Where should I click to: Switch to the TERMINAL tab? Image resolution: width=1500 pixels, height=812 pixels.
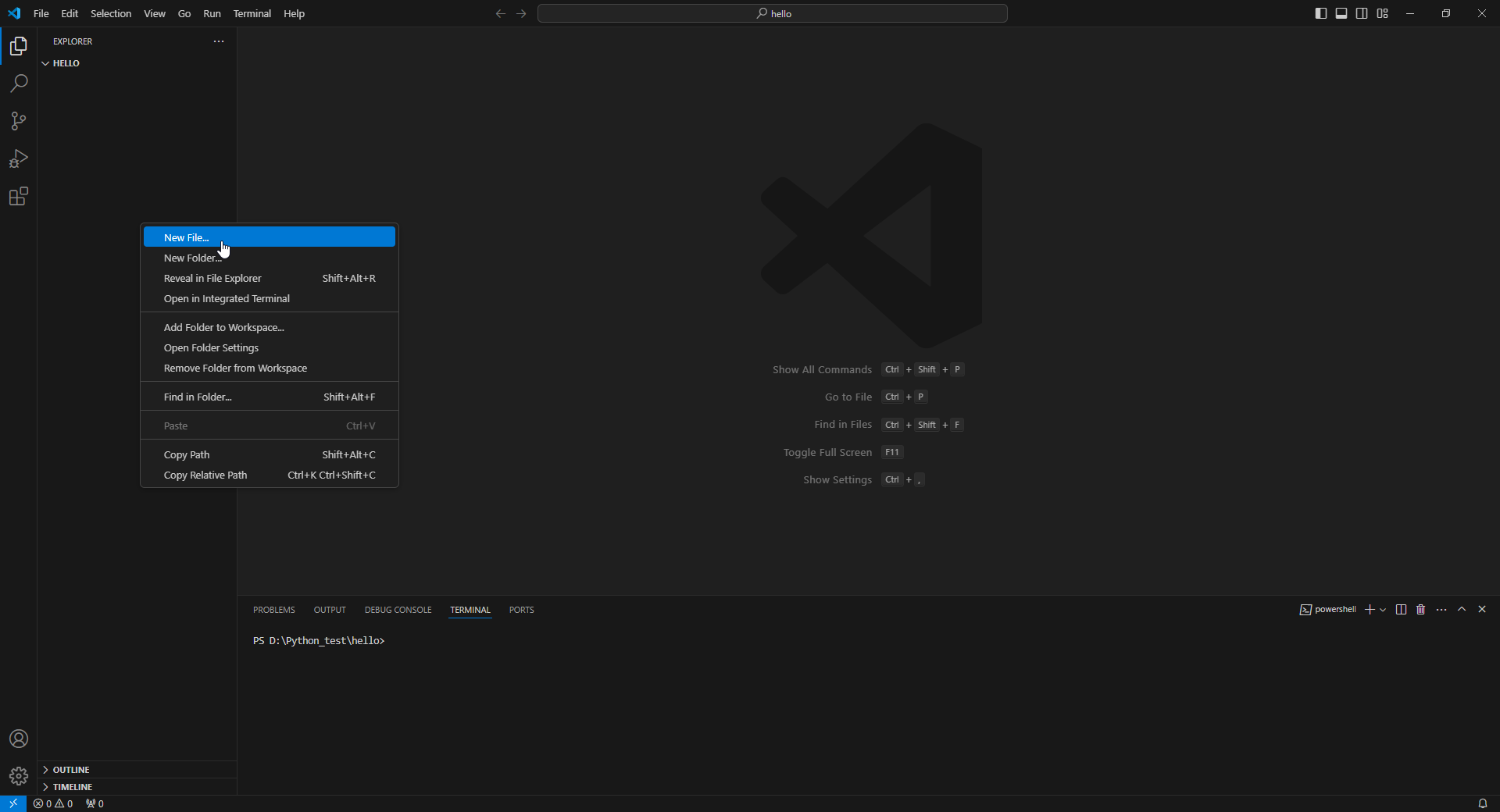point(470,610)
